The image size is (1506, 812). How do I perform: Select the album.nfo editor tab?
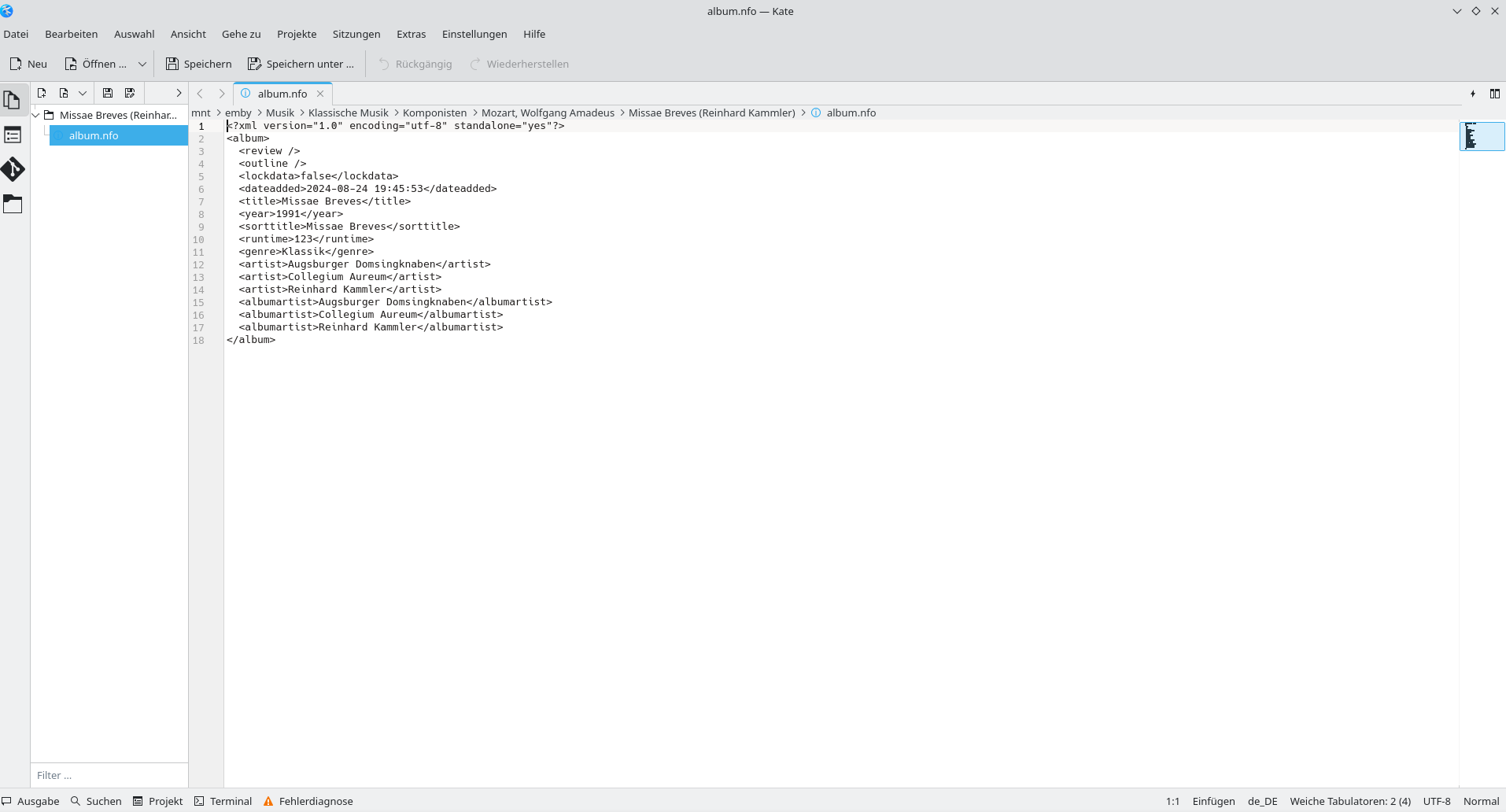(x=283, y=94)
